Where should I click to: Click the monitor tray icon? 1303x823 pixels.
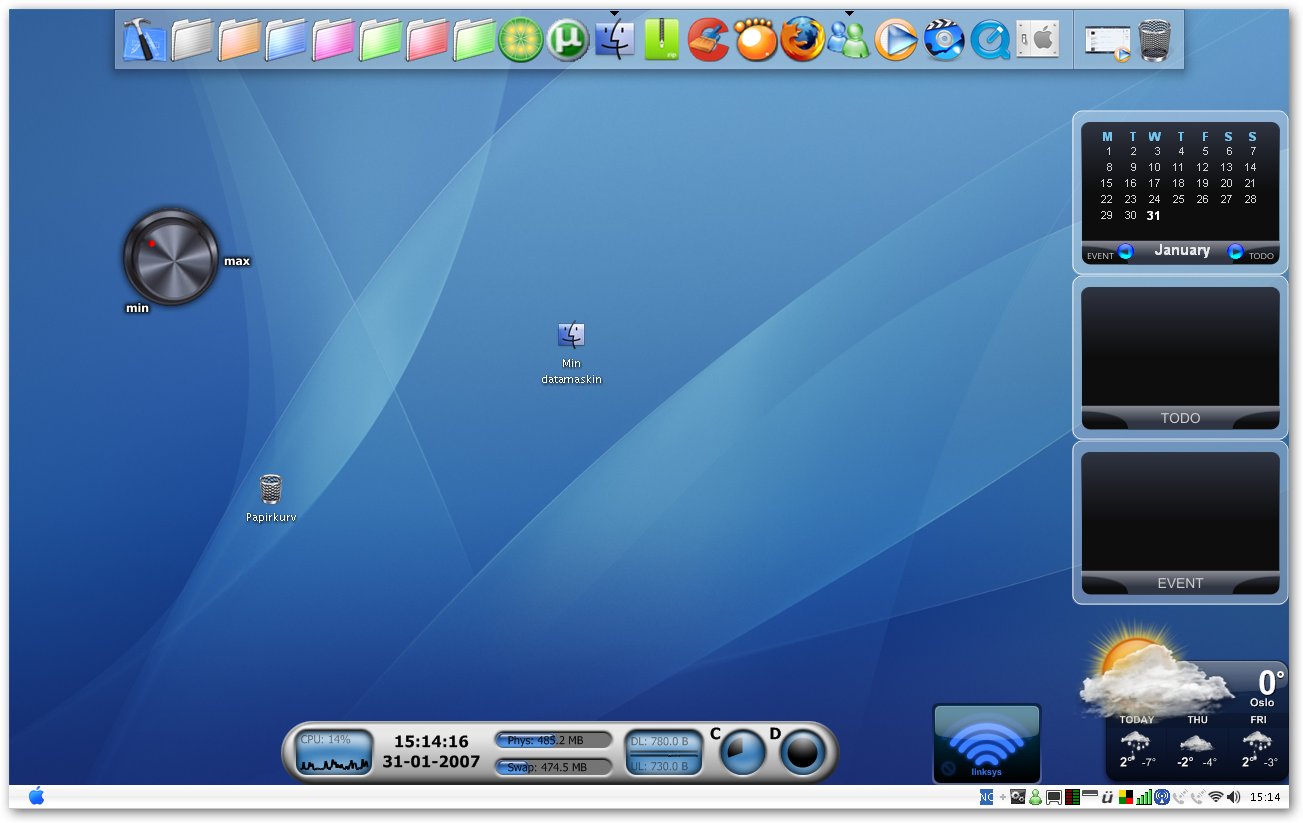pyautogui.click(x=1054, y=797)
